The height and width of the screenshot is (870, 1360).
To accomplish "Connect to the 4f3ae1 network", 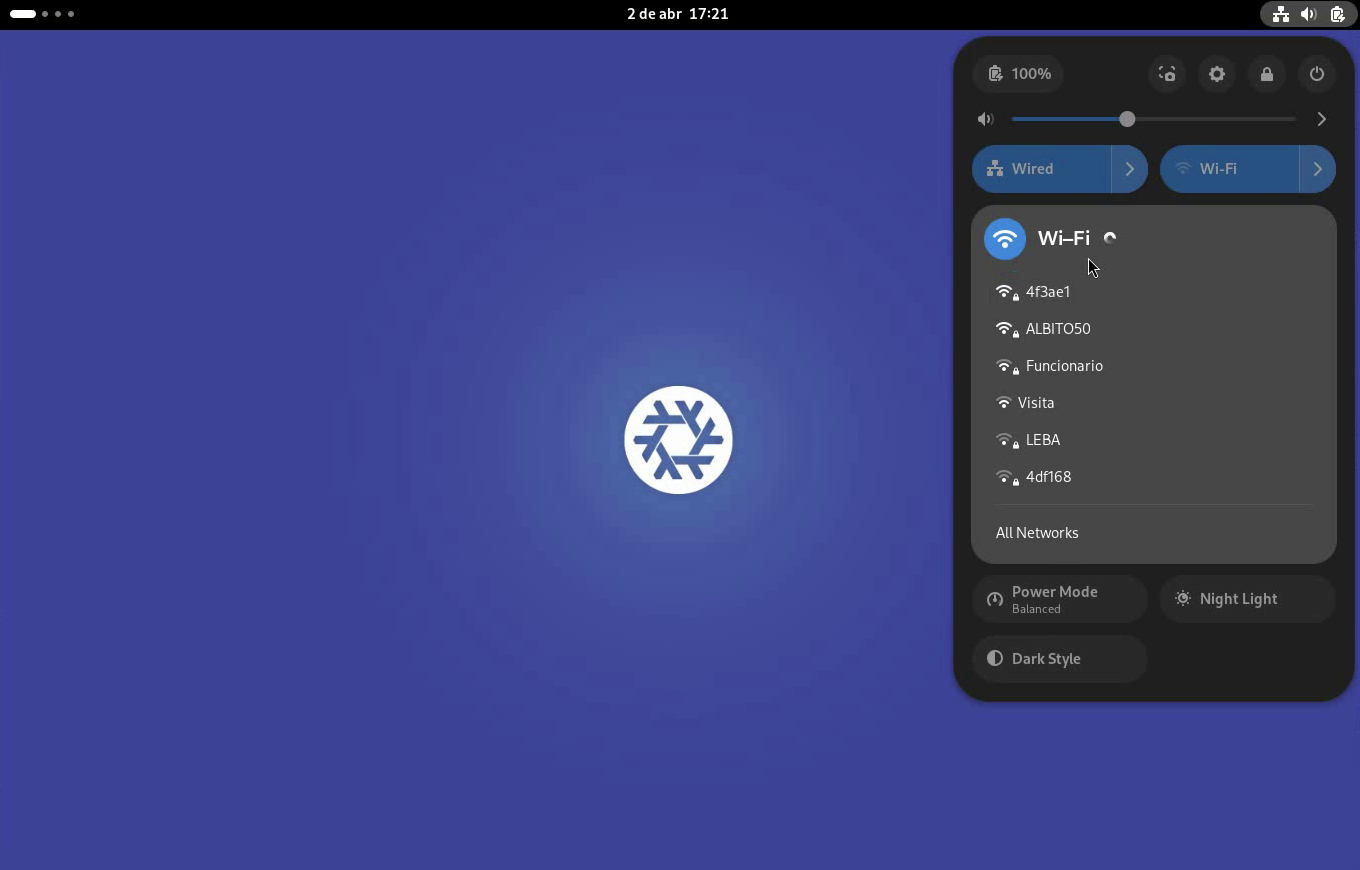I will pos(1154,292).
